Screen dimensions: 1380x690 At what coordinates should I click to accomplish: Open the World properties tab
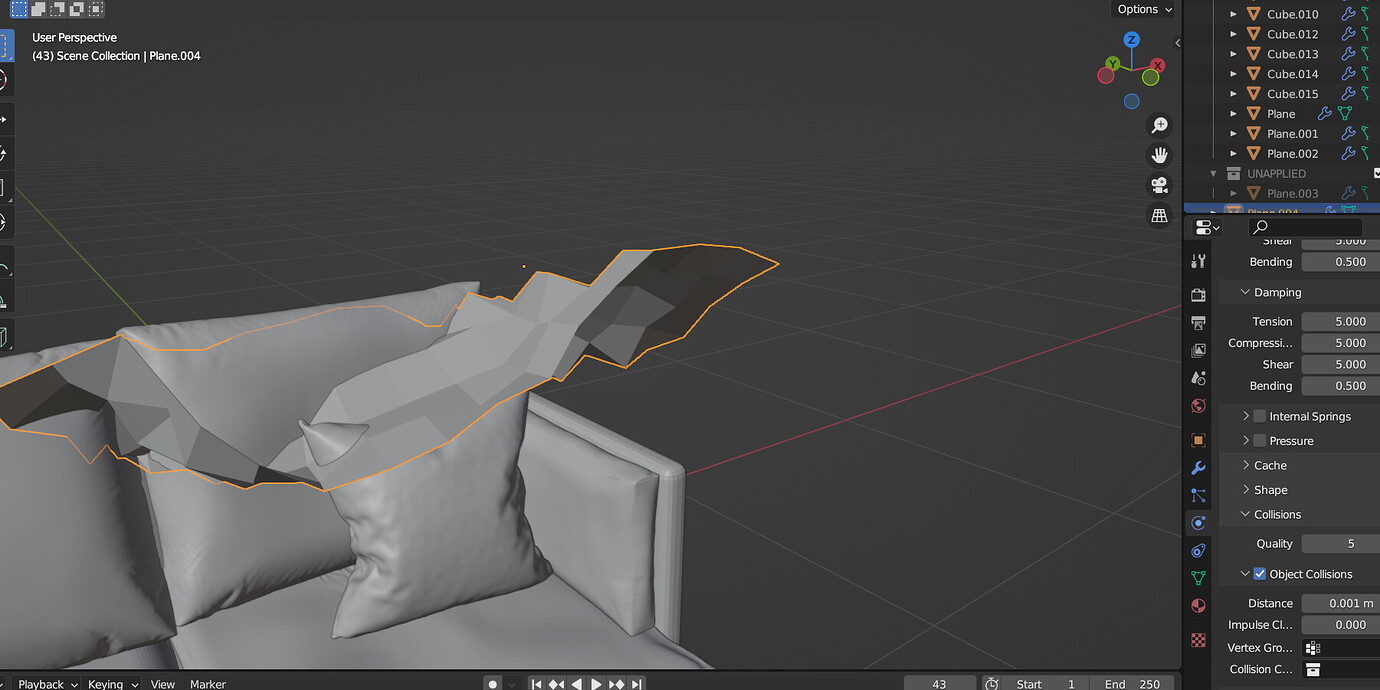1198,406
